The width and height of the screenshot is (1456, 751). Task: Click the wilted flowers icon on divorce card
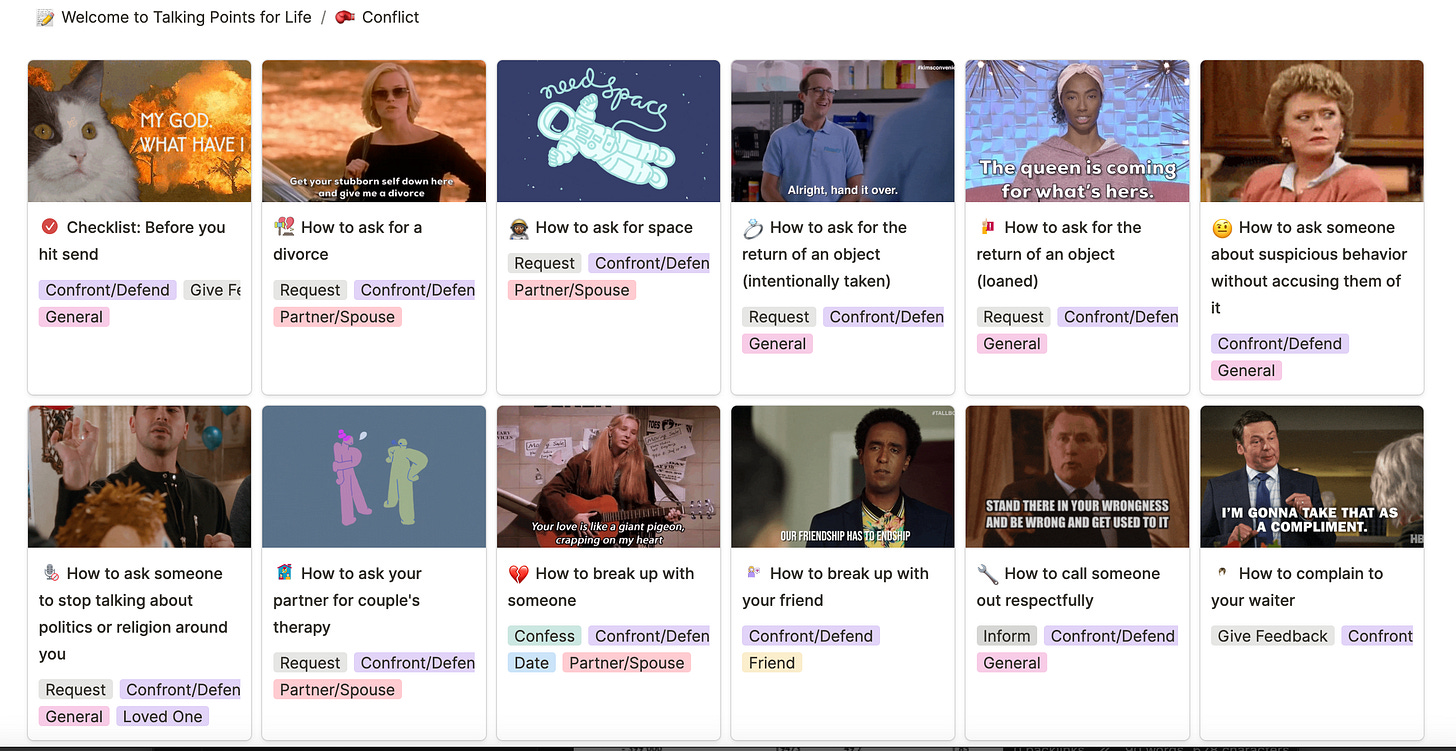point(283,227)
